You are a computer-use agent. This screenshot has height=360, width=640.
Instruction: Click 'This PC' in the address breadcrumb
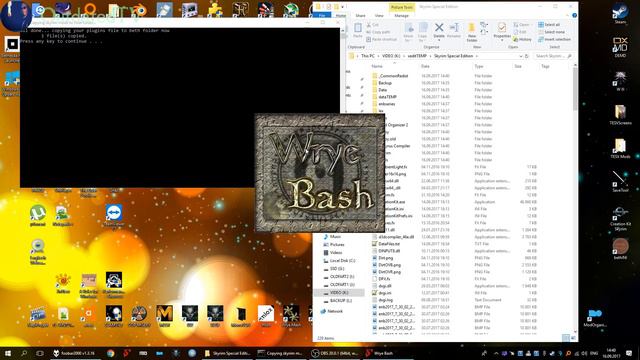[x=368, y=56]
